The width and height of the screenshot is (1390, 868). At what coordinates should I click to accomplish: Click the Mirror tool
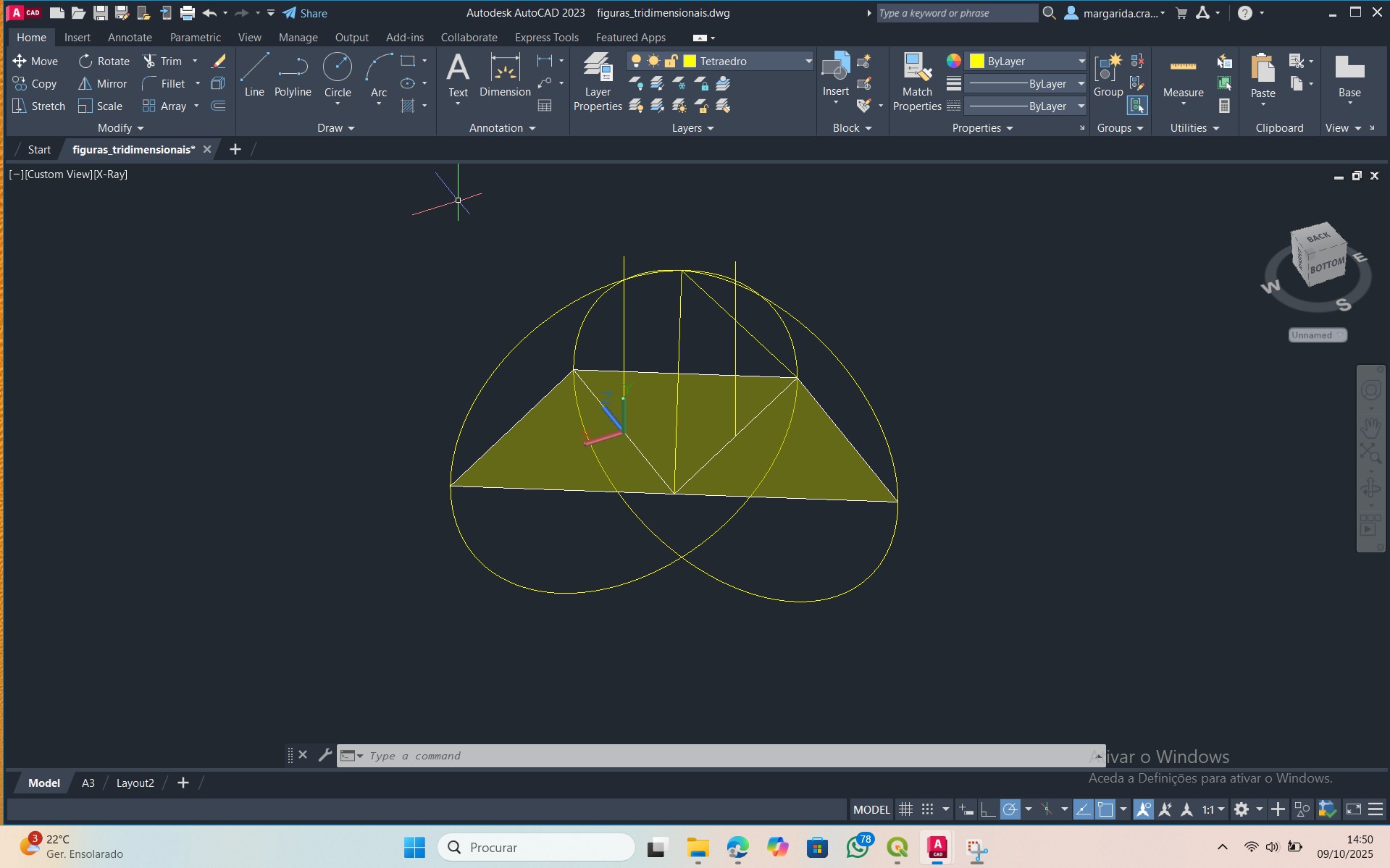click(102, 84)
